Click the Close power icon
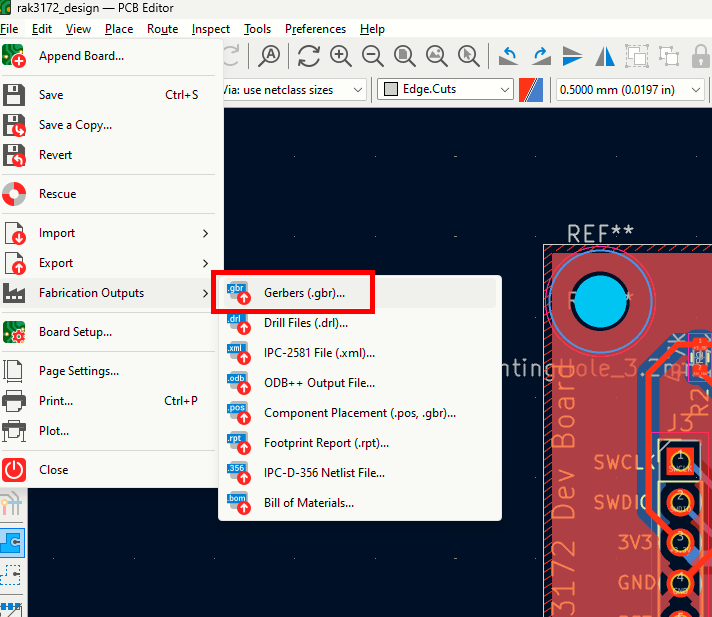Image resolution: width=712 pixels, height=617 pixels. 14,470
